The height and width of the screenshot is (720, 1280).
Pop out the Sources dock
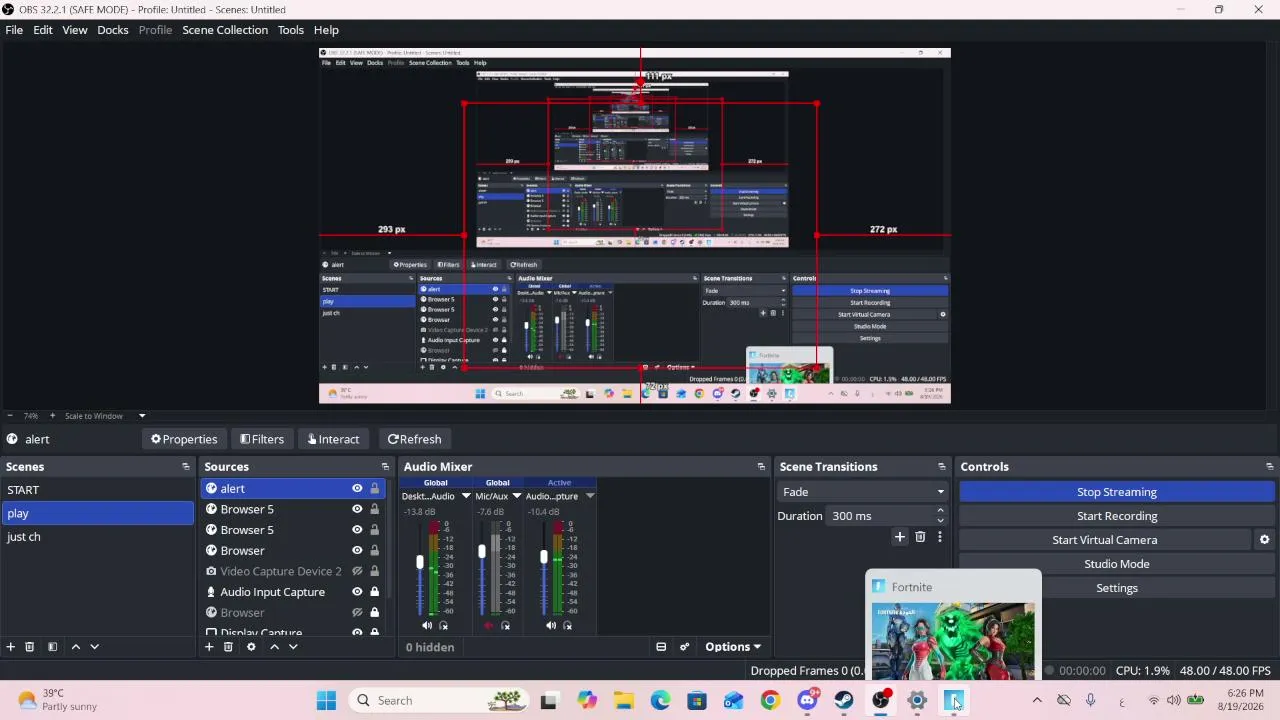pos(385,467)
